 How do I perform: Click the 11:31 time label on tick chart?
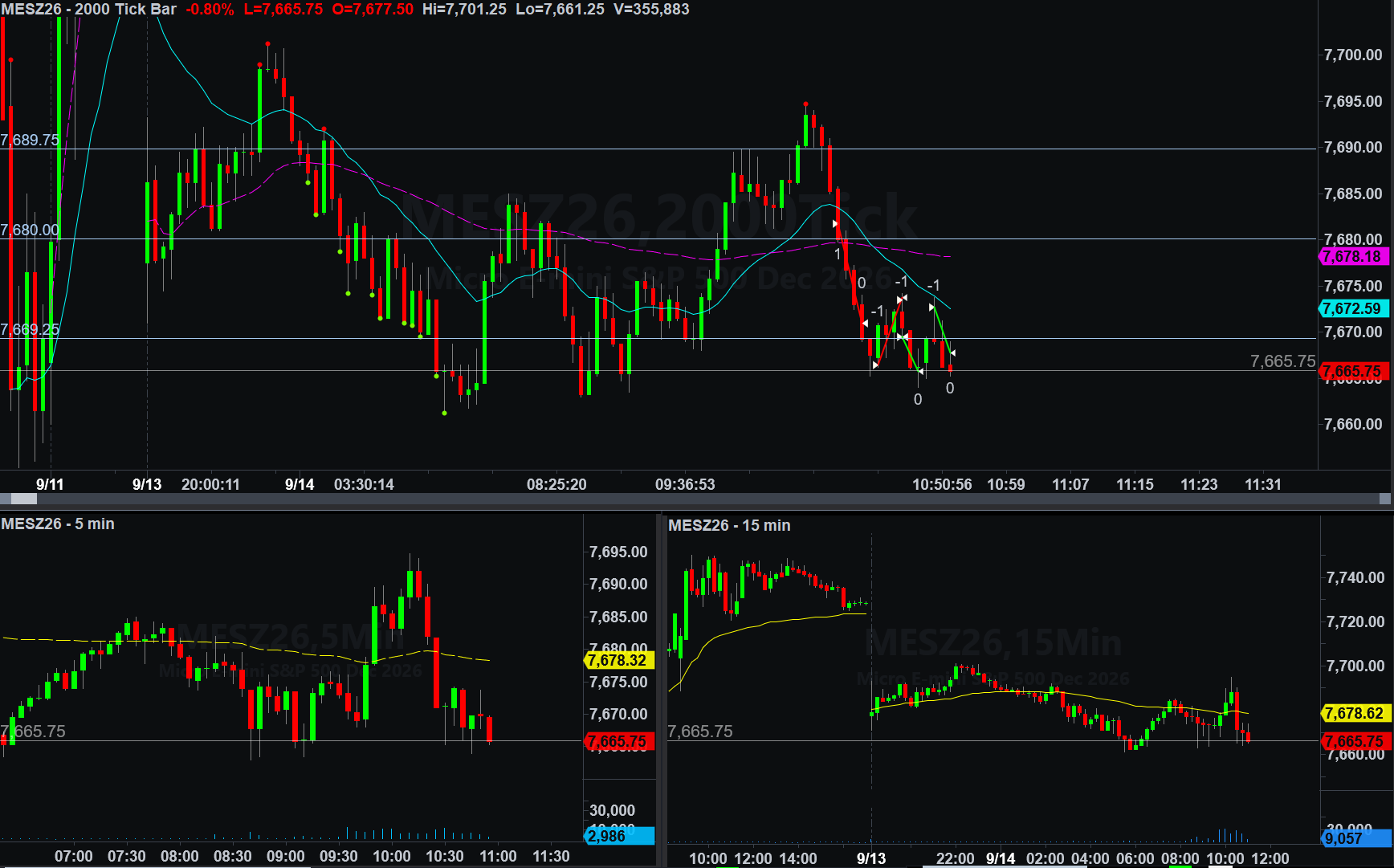1263,485
